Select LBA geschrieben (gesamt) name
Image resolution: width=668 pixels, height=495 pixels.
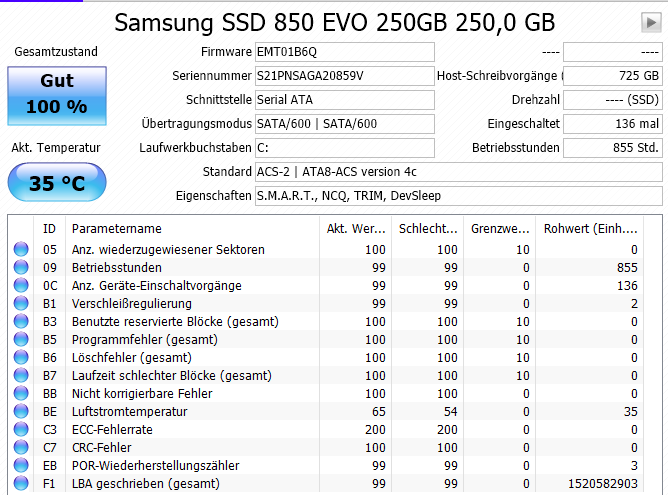(146, 483)
